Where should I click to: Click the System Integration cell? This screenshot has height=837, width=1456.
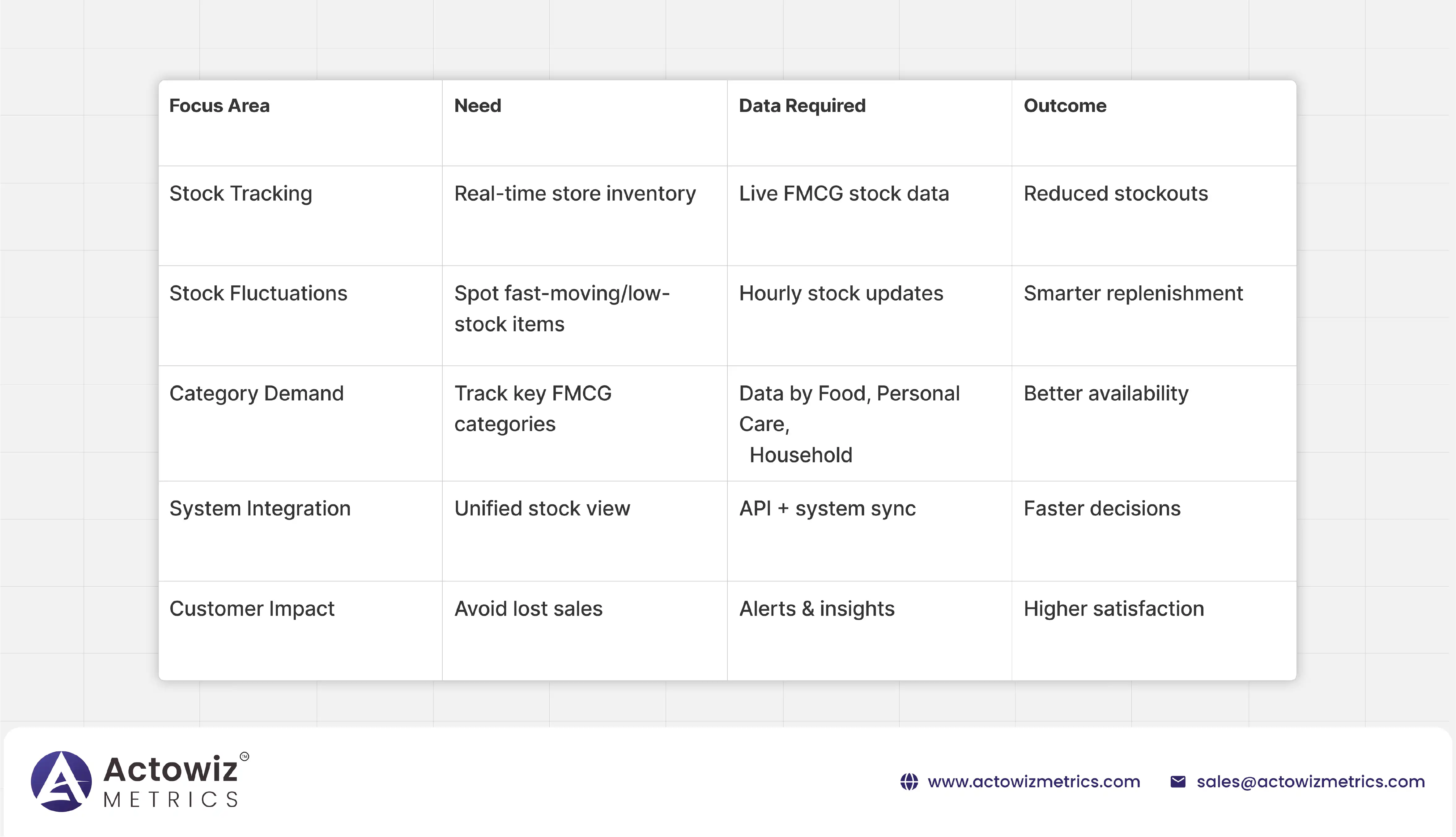pyautogui.click(x=260, y=509)
